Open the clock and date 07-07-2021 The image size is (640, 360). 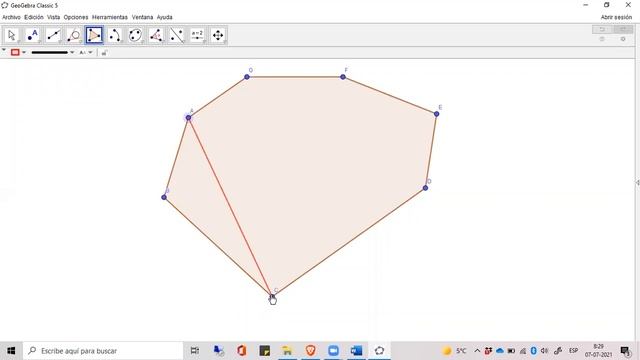coord(598,351)
